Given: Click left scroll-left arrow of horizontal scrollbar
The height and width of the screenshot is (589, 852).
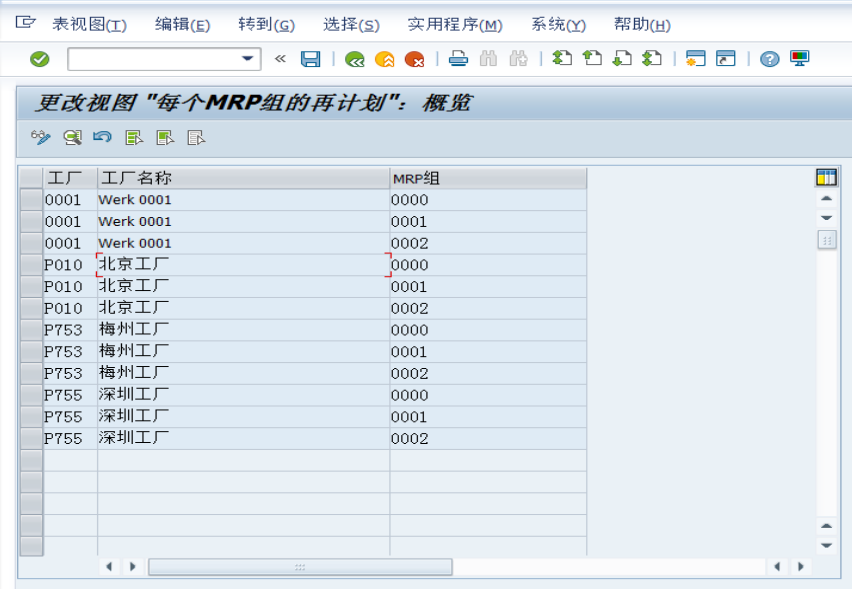Looking at the screenshot, I should [x=109, y=567].
